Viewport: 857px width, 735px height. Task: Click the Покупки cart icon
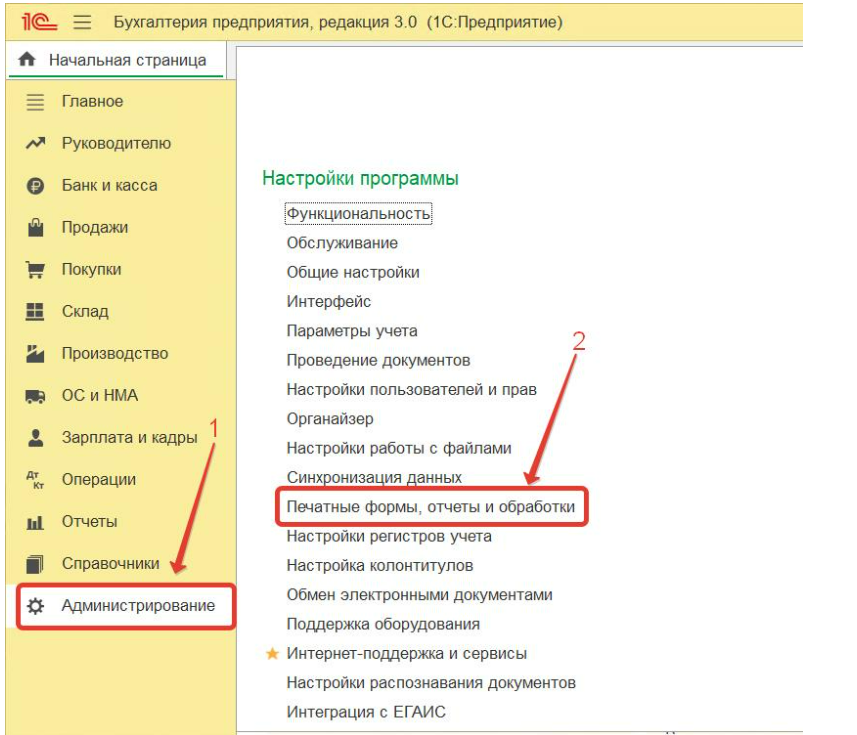click(36, 269)
